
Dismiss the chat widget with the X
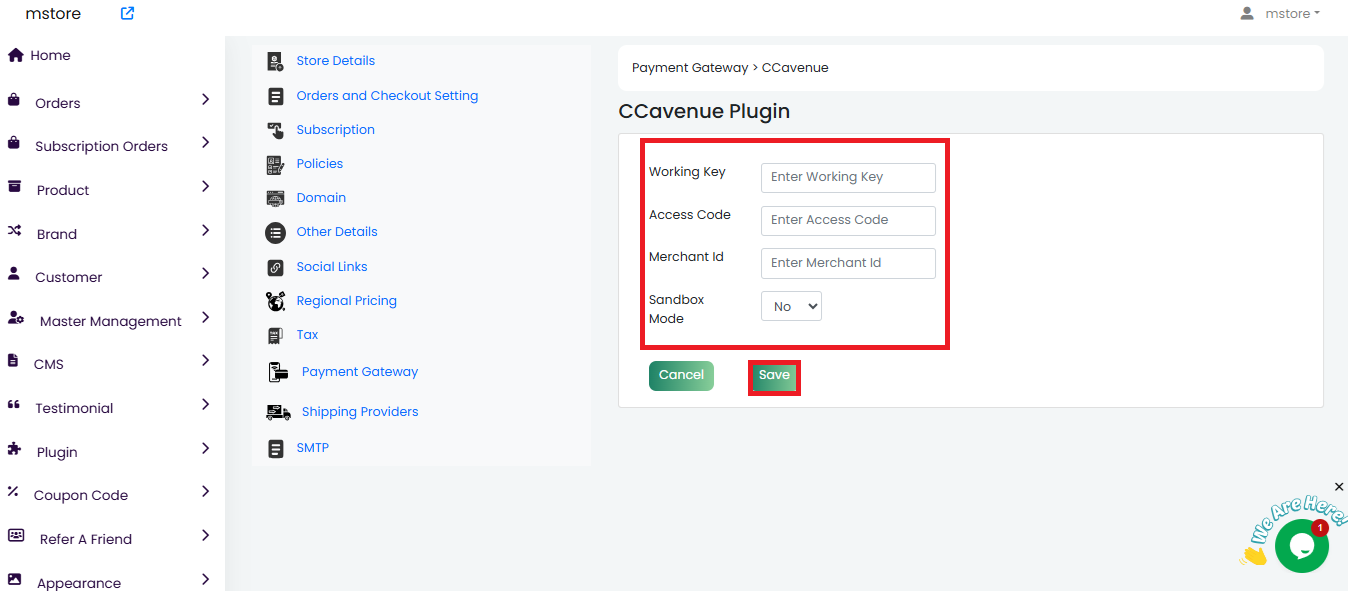click(x=1339, y=487)
